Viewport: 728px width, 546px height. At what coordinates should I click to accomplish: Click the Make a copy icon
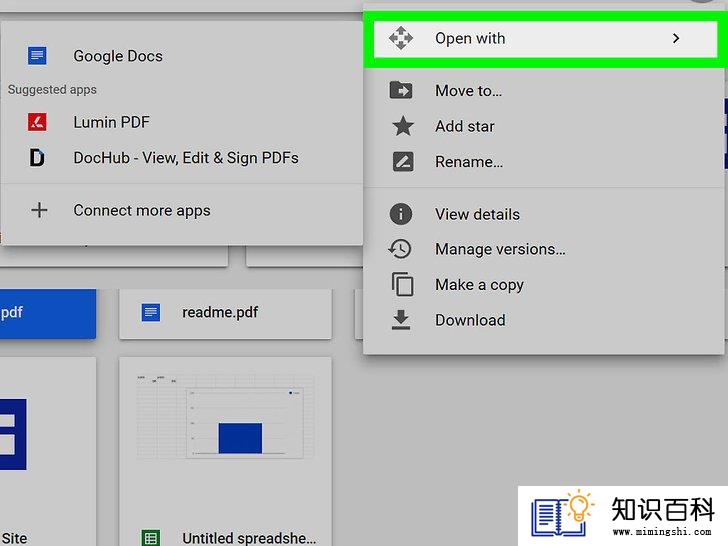402,284
